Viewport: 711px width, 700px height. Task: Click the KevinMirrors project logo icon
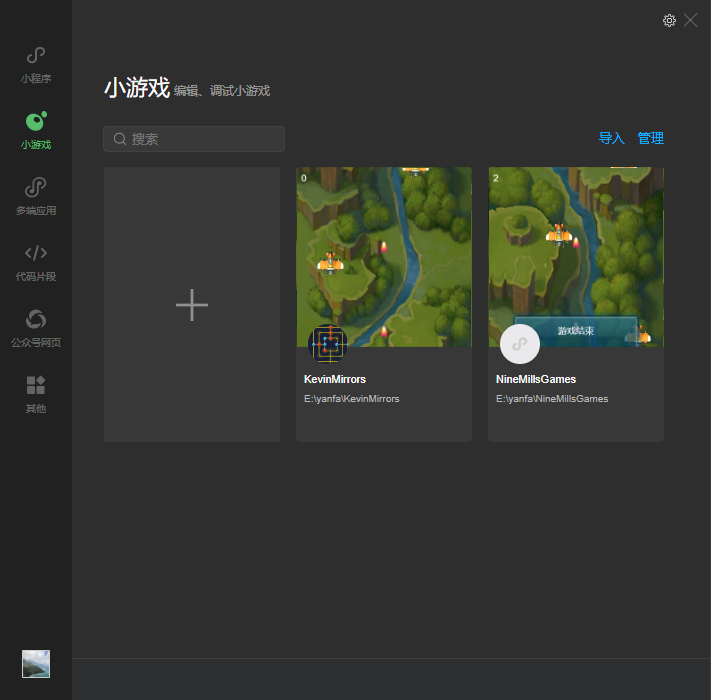point(328,344)
